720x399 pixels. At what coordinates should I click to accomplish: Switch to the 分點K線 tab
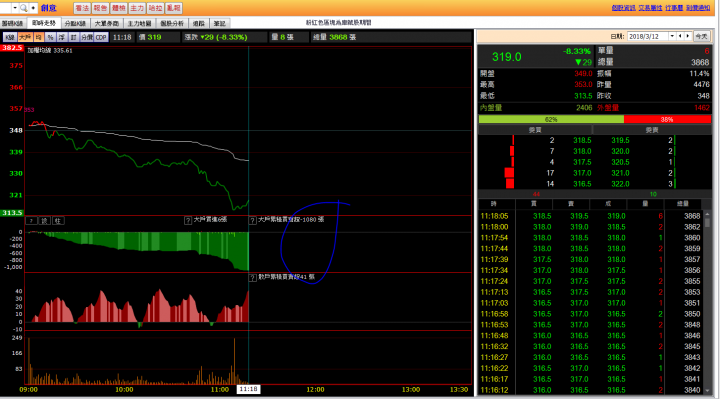click(x=75, y=23)
